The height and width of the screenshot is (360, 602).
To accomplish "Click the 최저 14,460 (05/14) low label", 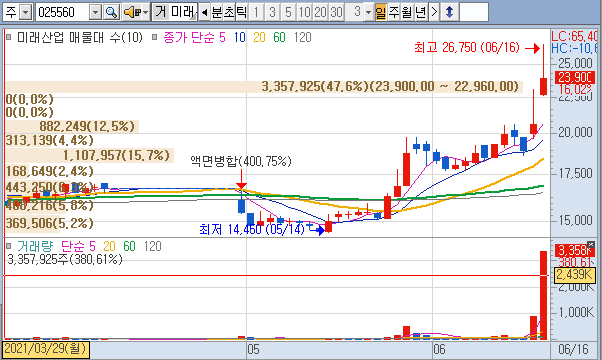I will 252,229.
